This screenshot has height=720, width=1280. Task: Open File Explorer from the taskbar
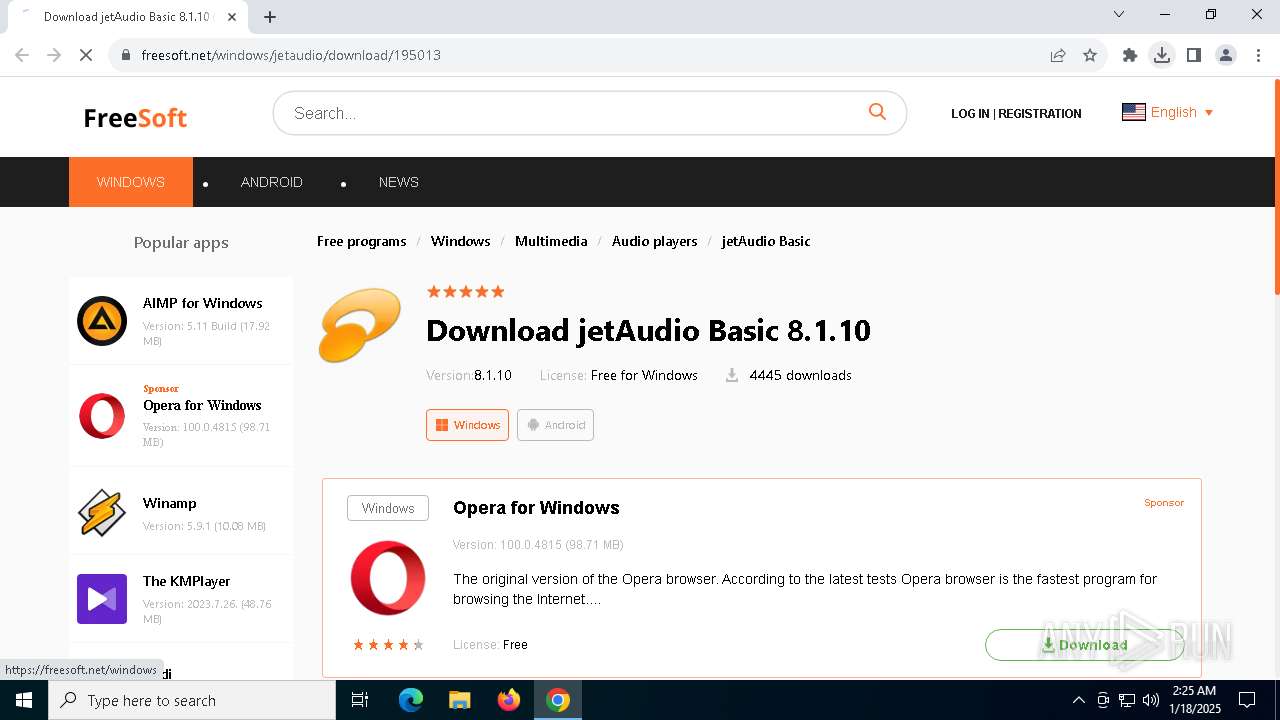(x=459, y=700)
